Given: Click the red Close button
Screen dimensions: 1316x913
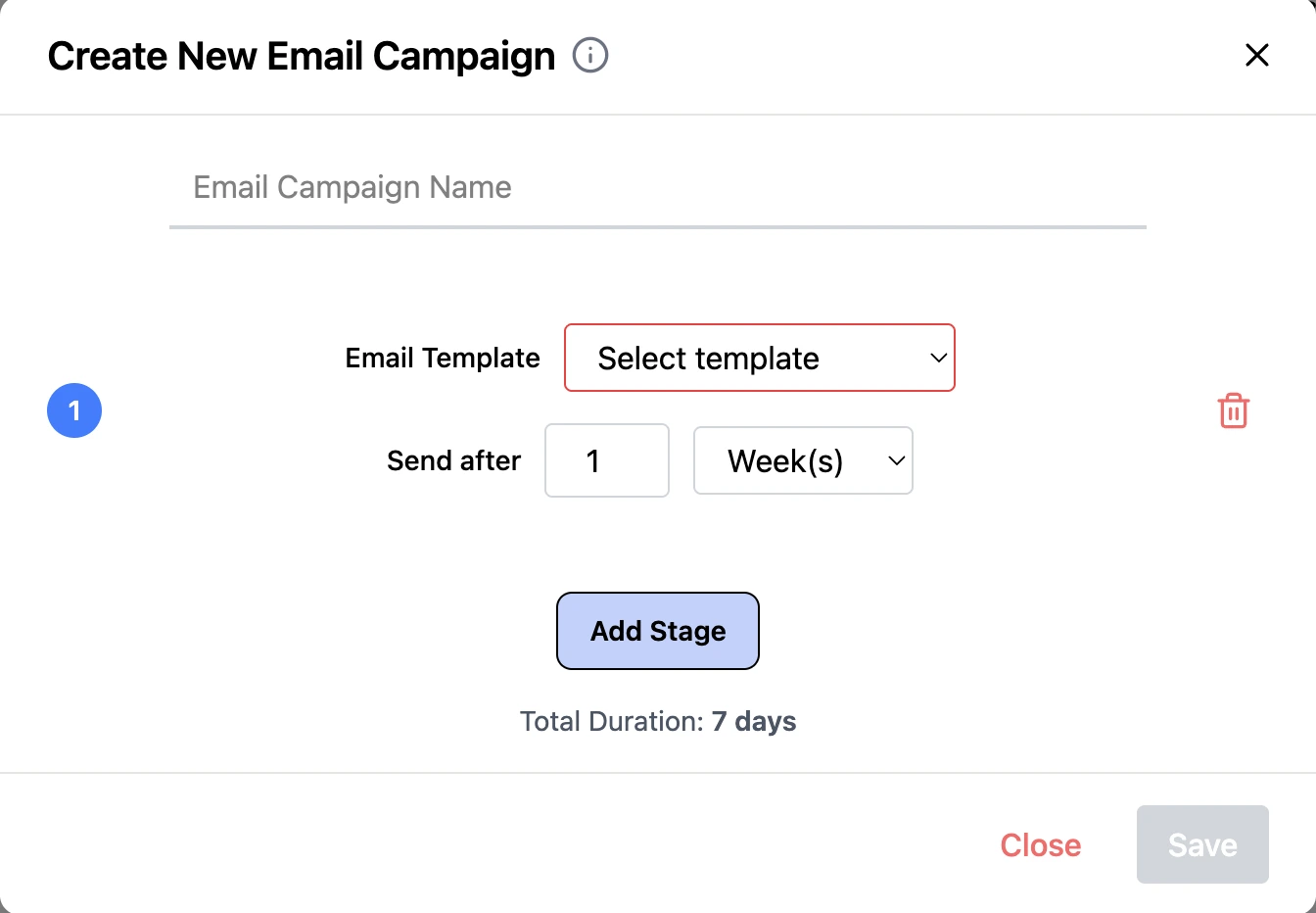Looking at the screenshot, I should [x=1040, y=844].
